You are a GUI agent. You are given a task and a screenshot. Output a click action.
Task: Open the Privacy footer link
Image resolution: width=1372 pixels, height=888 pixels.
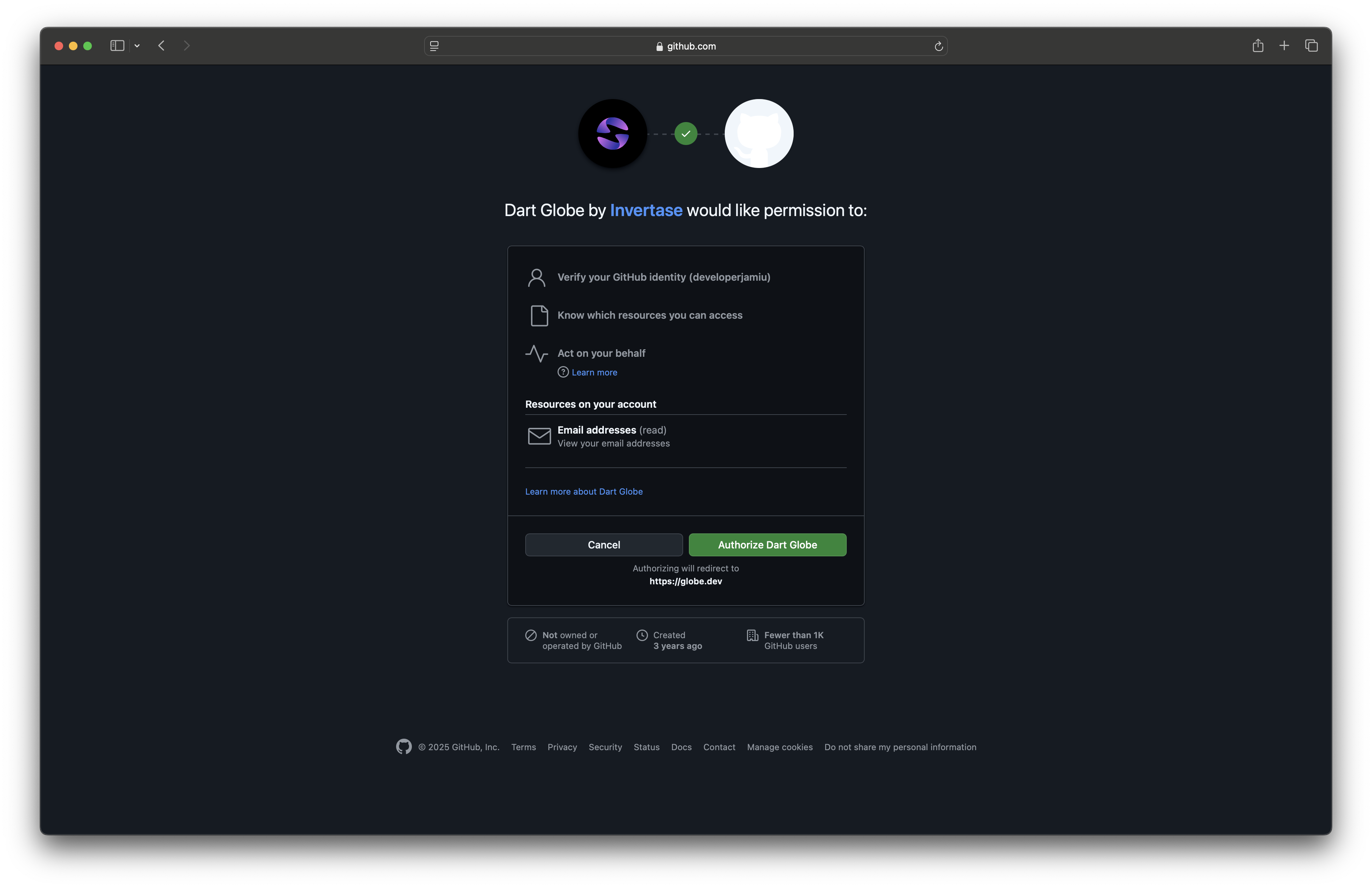point(562,747)
